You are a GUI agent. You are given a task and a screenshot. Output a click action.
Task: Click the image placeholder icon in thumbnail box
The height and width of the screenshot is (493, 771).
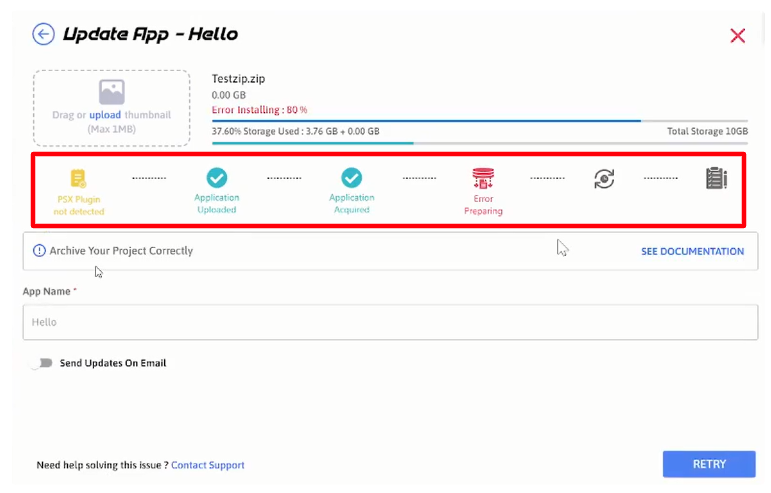[x=111, y=92]
